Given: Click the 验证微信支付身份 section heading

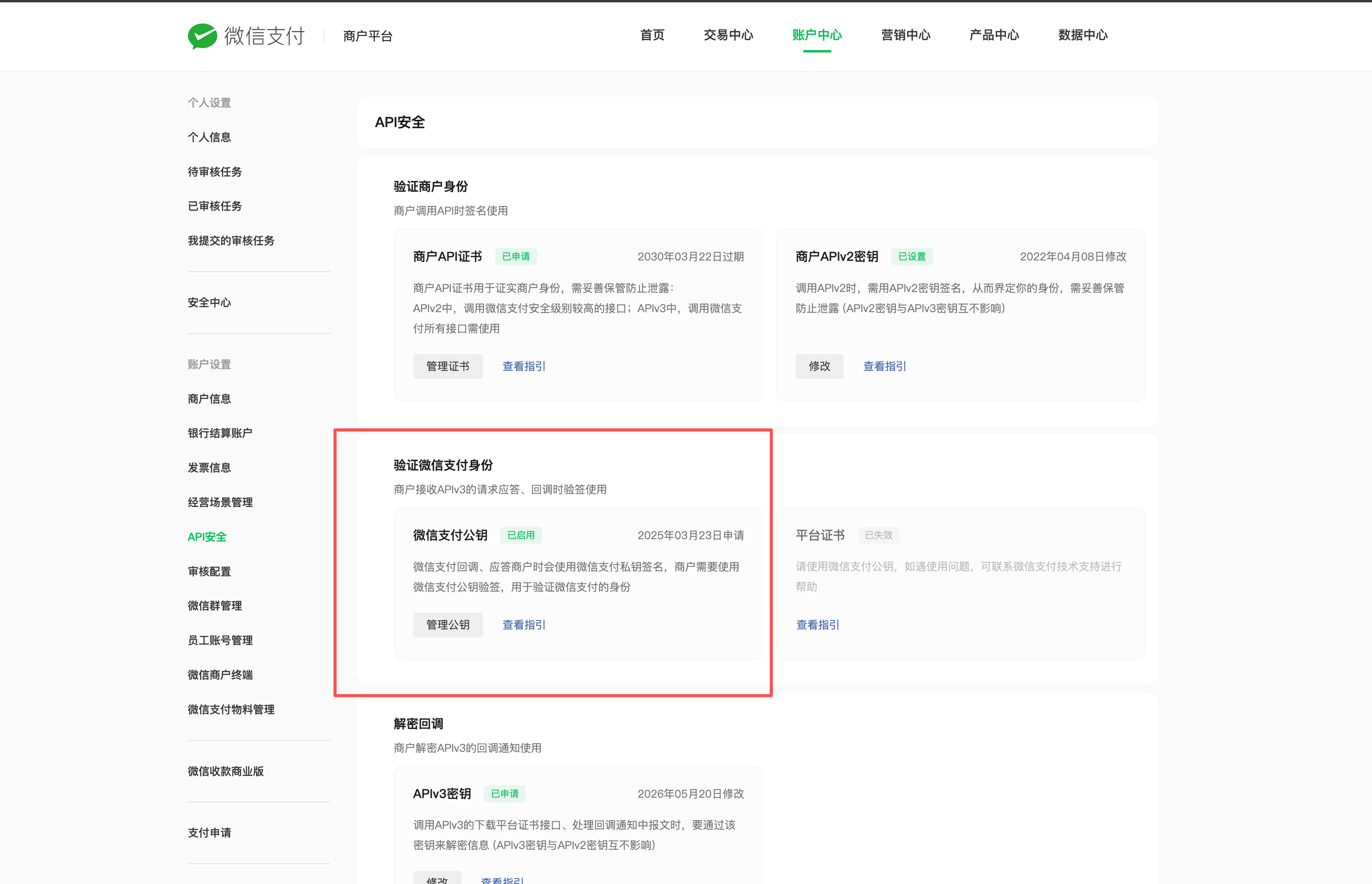Looking at the screenshot, I should click(x=443, y=465).
